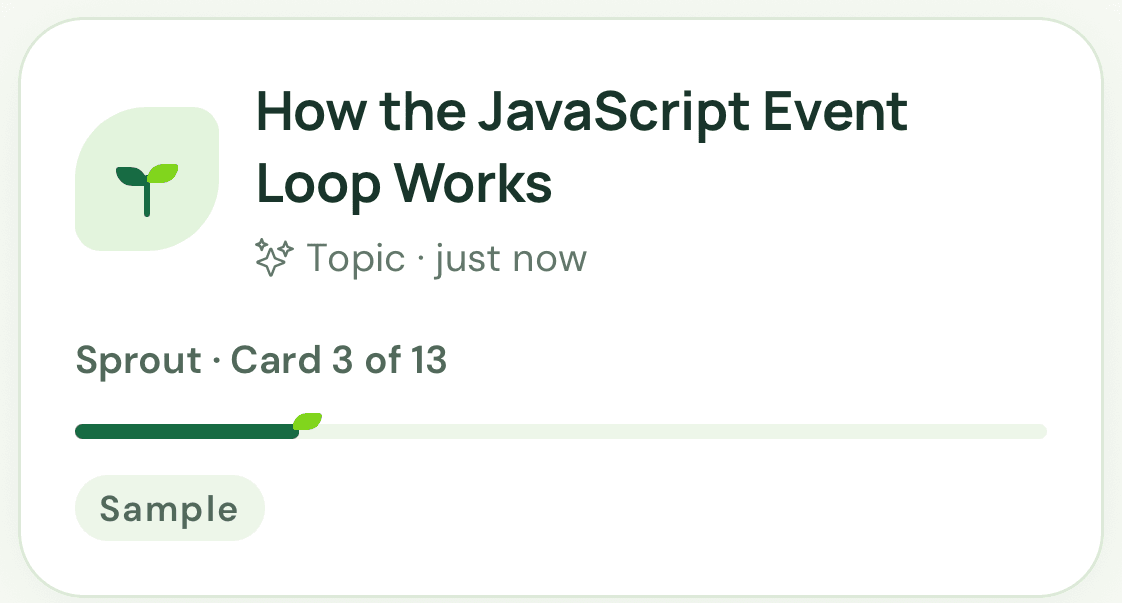Screen dimensions: 1122x603
Task: Click the "Sprout · Card 3 of 13" label
Action: pos(261,360)
